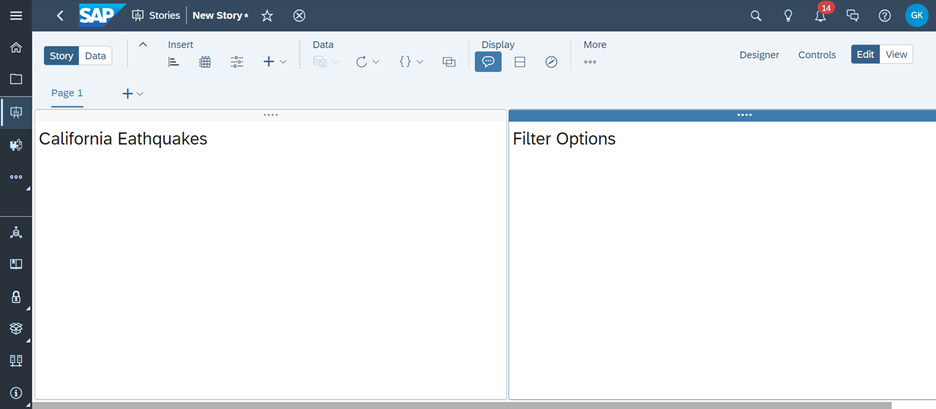Open the Files folder icon in sidebar

click(x=15, y=79)
